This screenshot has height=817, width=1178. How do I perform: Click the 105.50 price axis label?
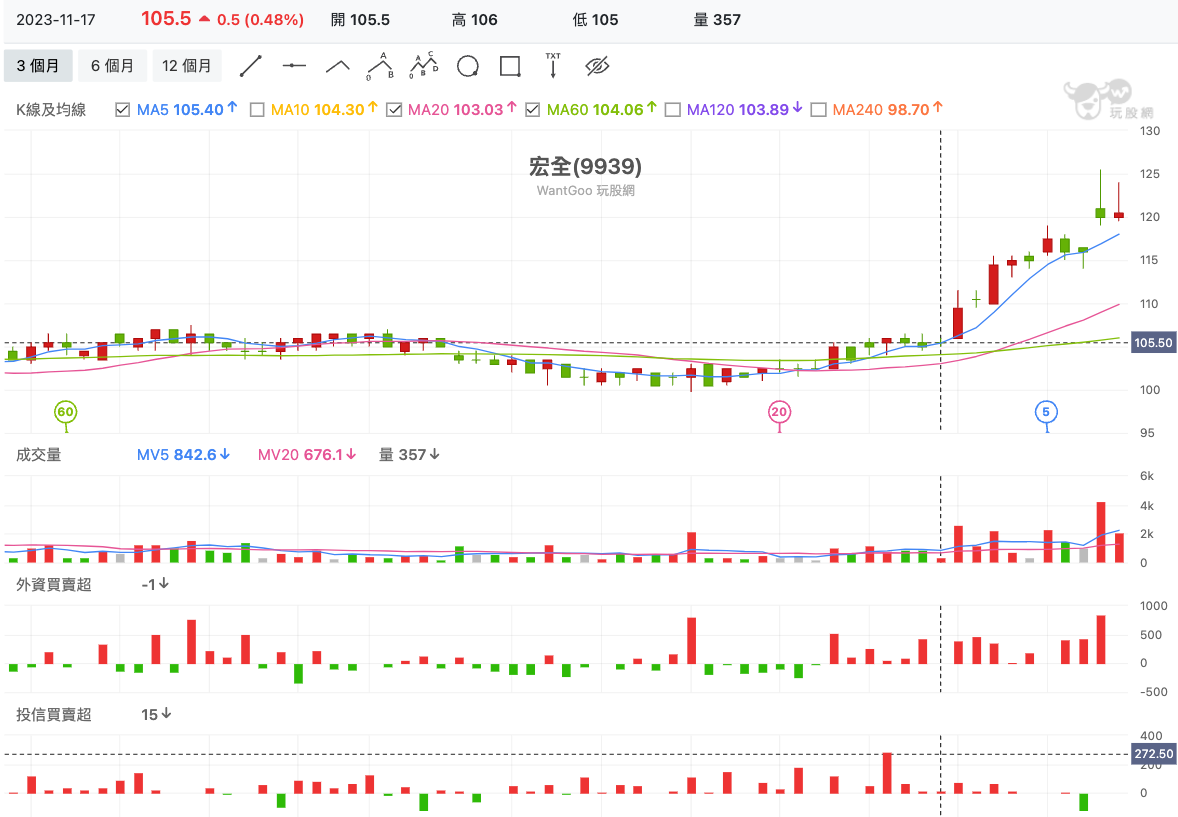tap(1153, 343)
